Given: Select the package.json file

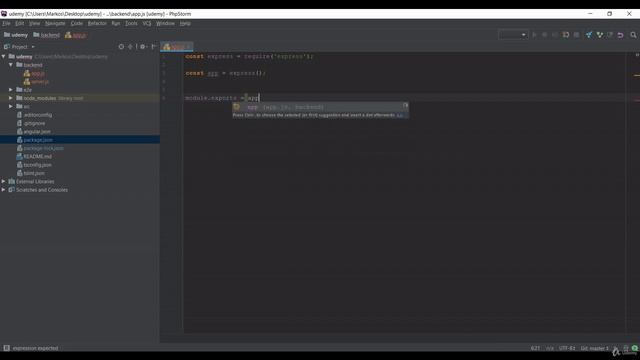Looking at the screenshot, I should [35, 140].
